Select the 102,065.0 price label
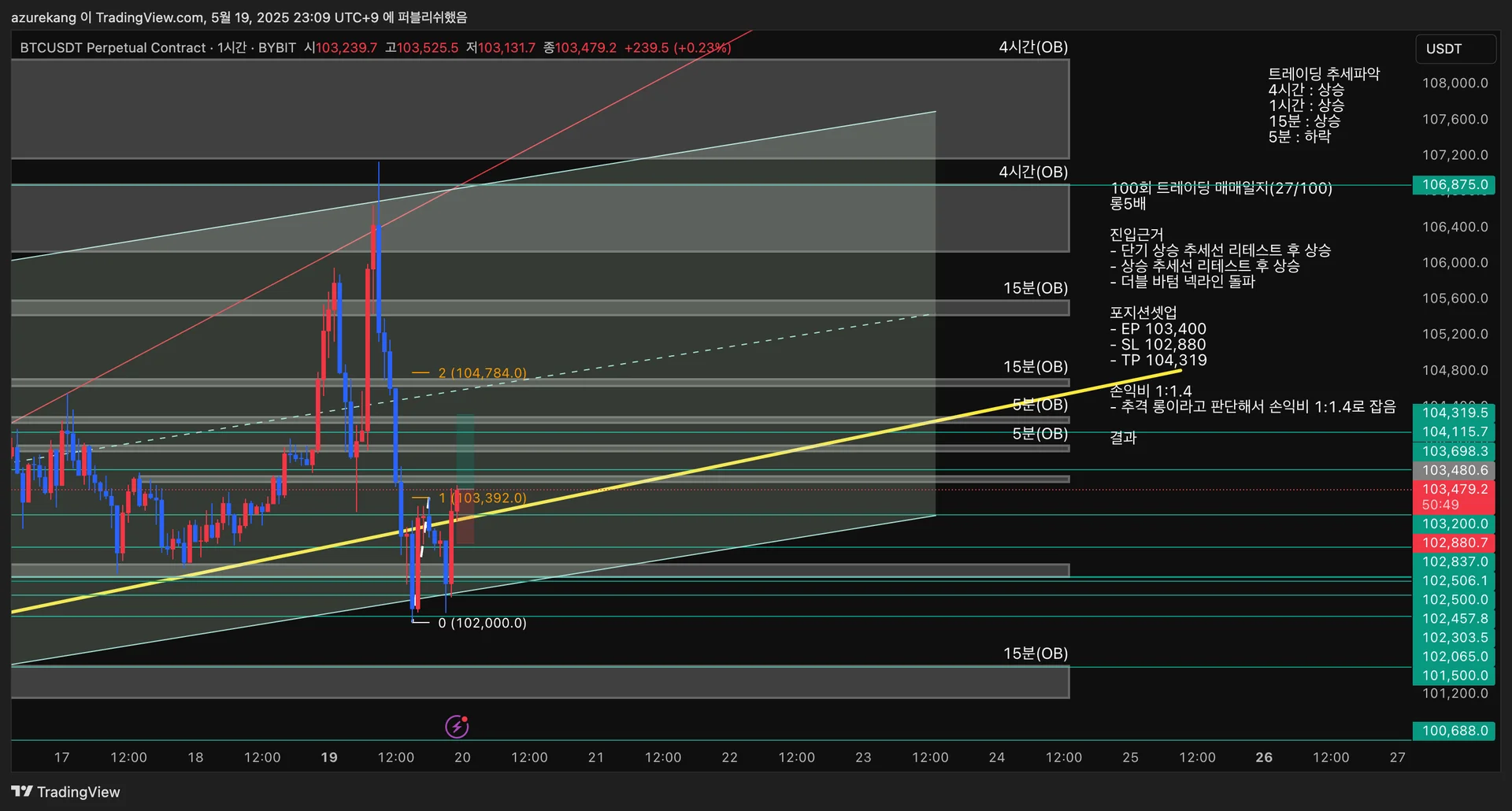Screen dimensions: 1512x811 click(x=1454, y=656)
